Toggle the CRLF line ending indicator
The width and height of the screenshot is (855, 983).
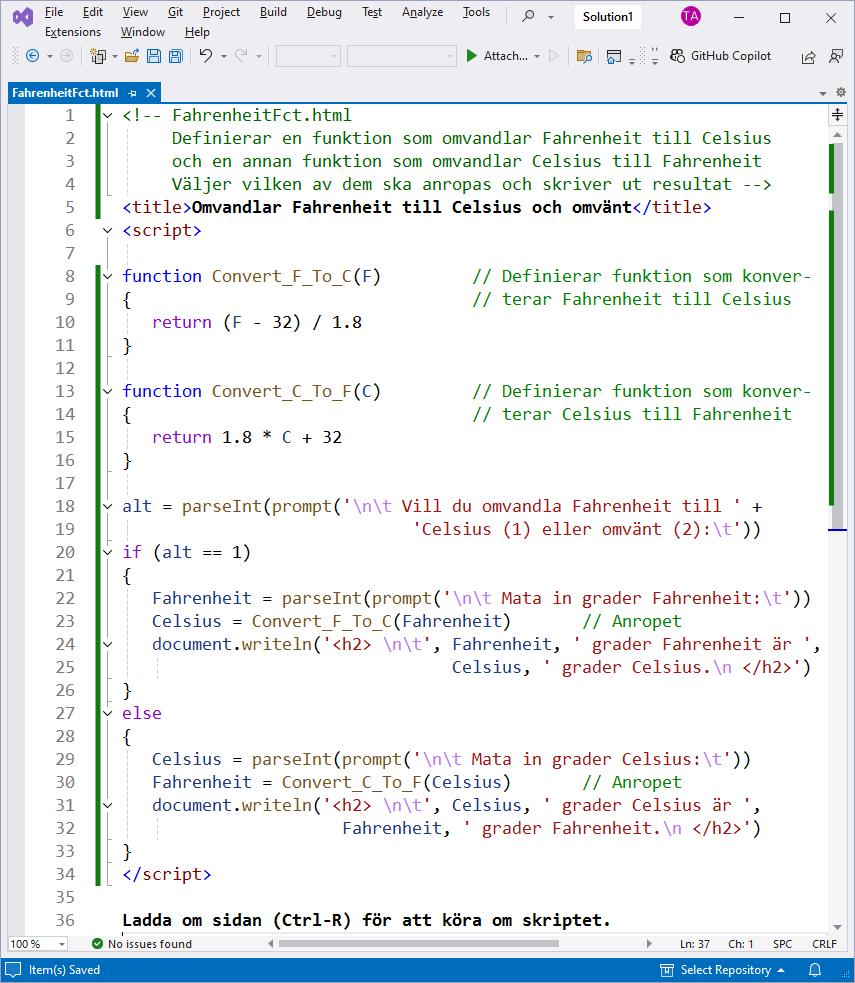[824, 944]
